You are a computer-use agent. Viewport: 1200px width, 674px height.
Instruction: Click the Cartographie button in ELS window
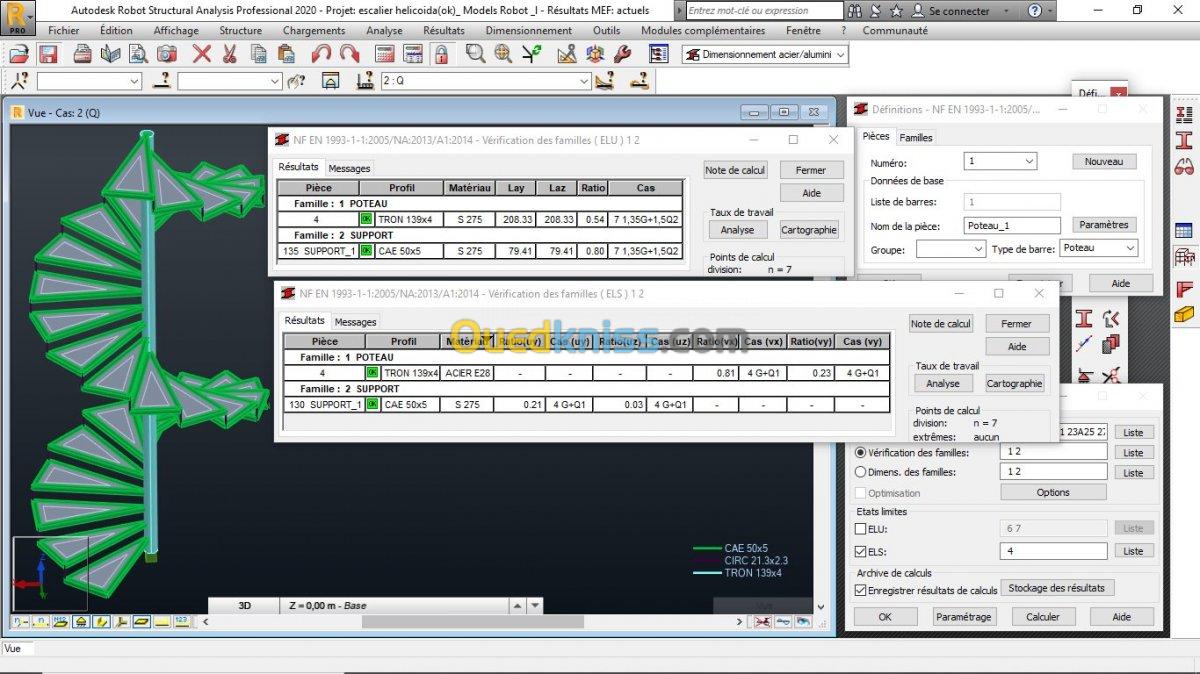pyautogui.click(x=1015, y=383)
